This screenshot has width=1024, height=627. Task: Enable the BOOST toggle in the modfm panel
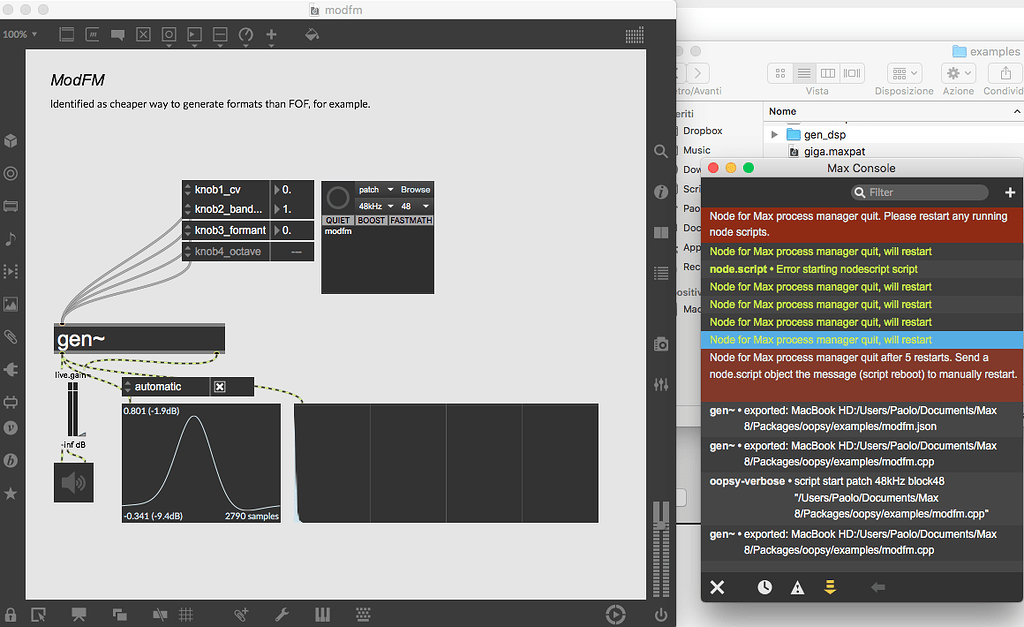(371, 220)
